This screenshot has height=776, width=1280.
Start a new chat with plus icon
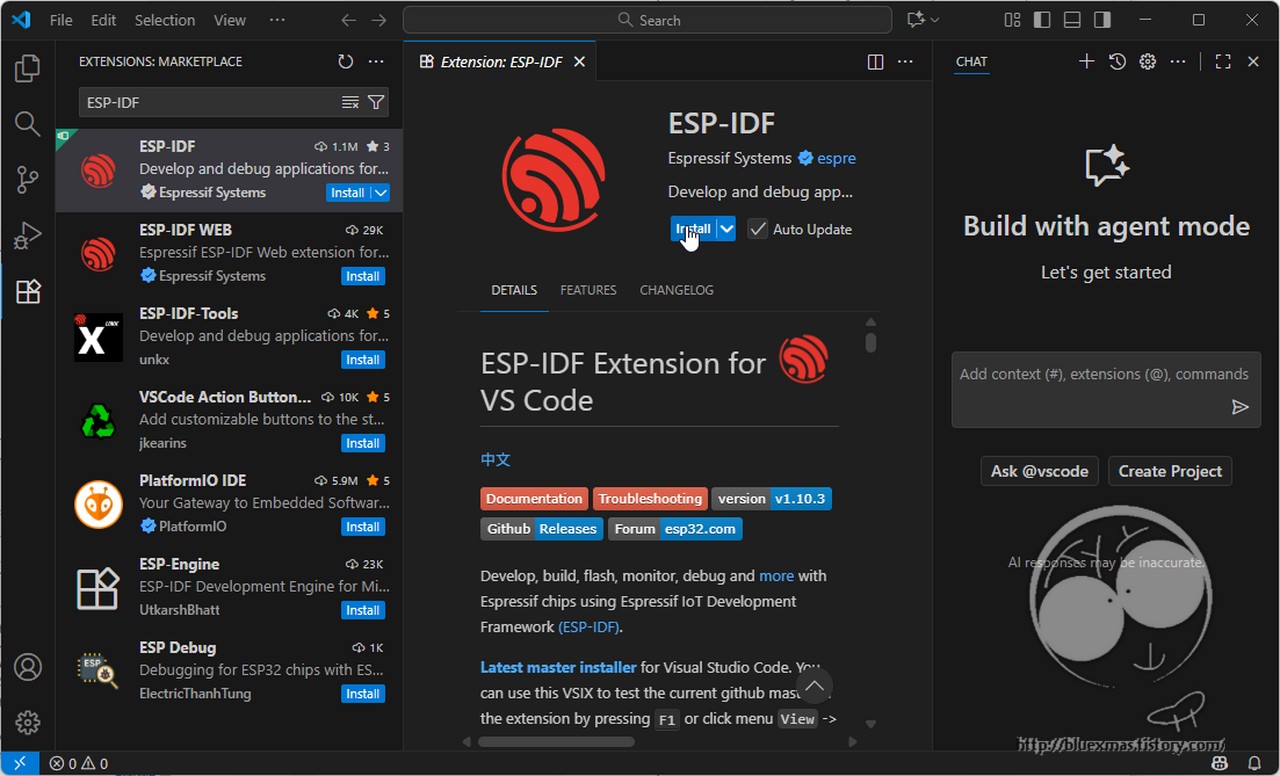pyautogui.click(x=1087, y=61)
